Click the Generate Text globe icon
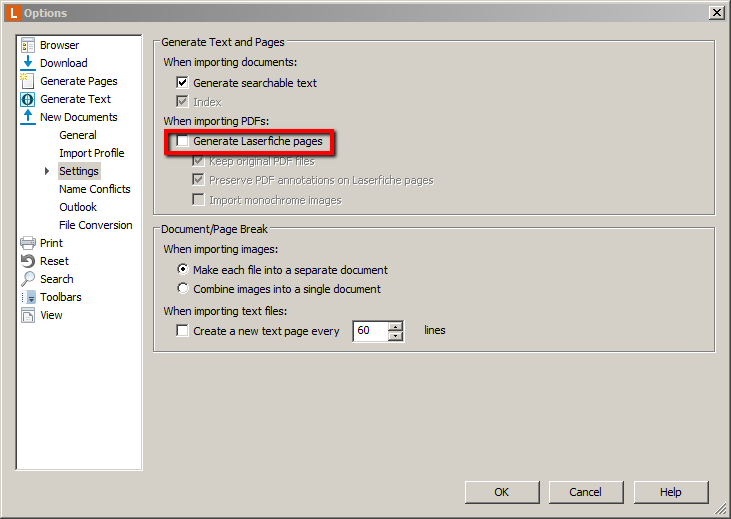 28,99
